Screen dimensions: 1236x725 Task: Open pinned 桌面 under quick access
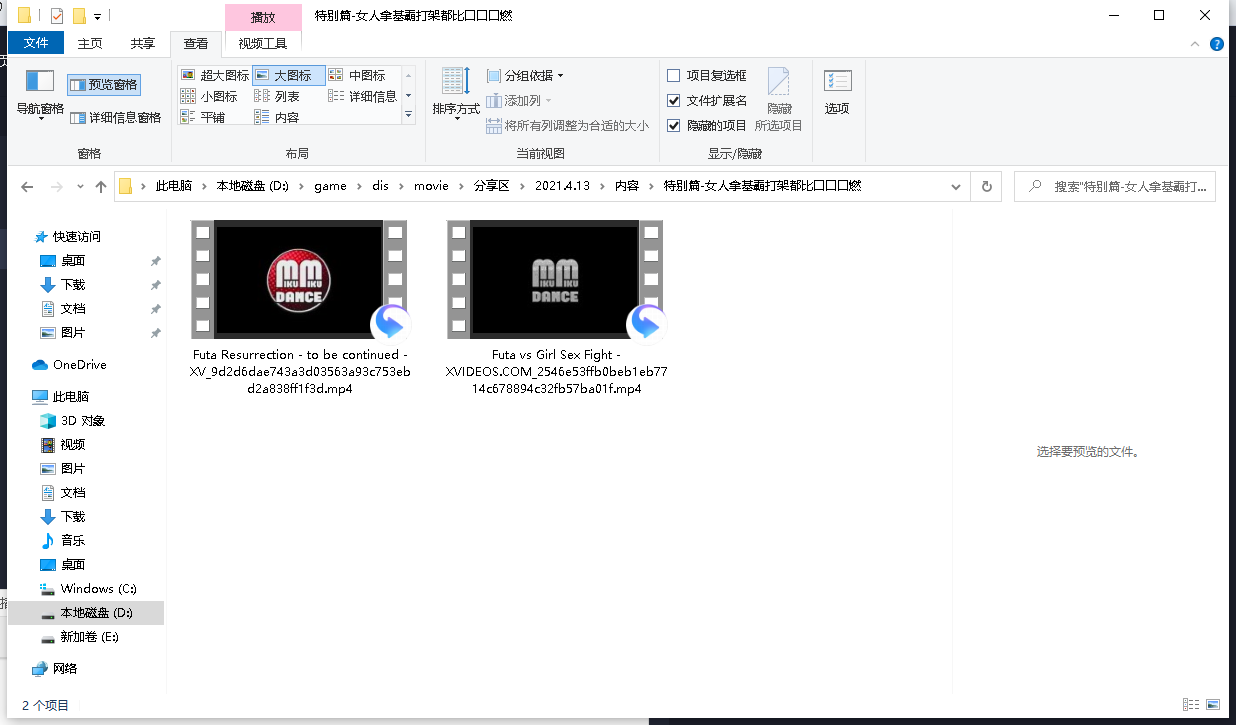point(73,261)
